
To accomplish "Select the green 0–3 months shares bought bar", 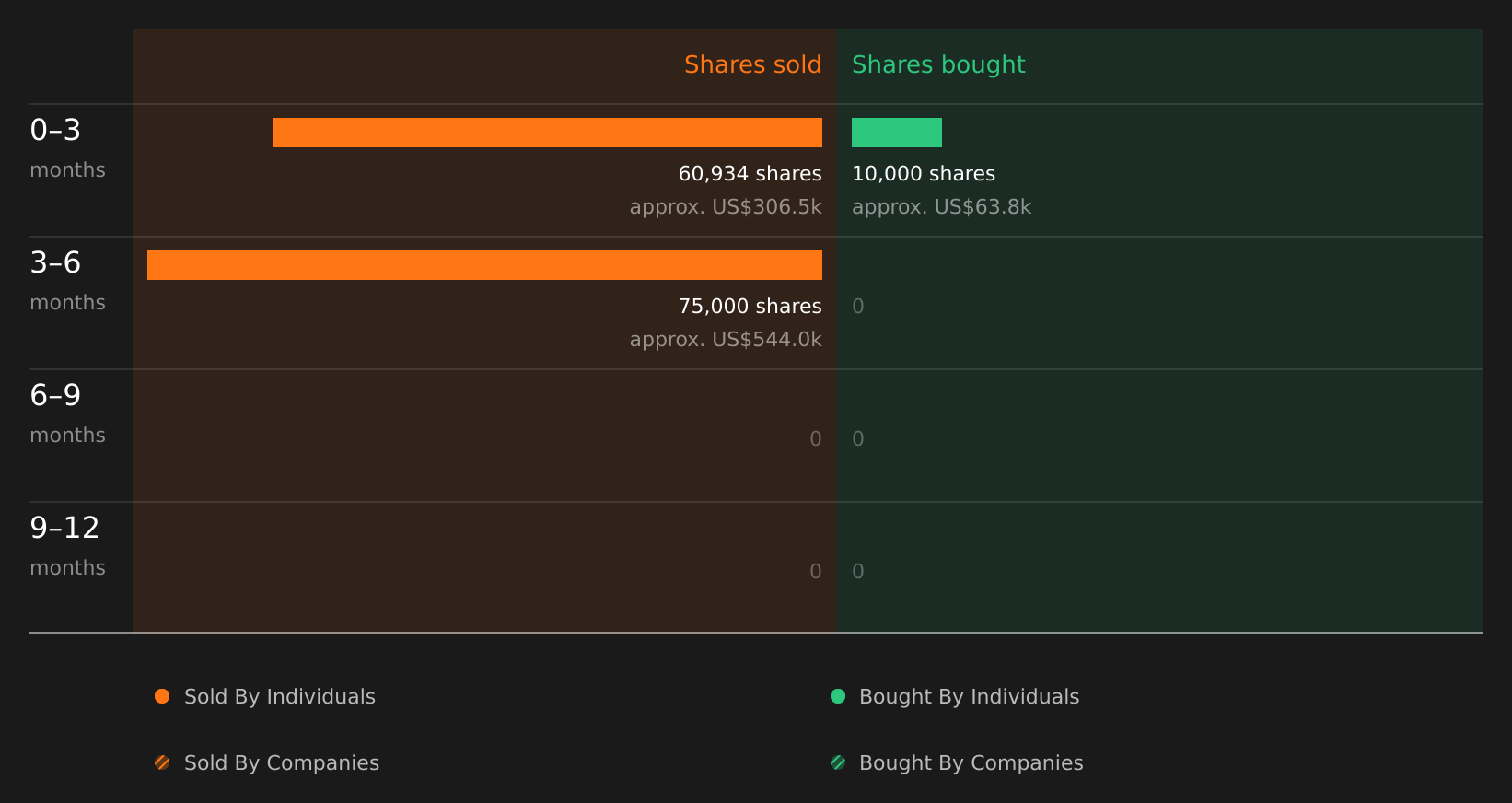I will coord(897,133).
